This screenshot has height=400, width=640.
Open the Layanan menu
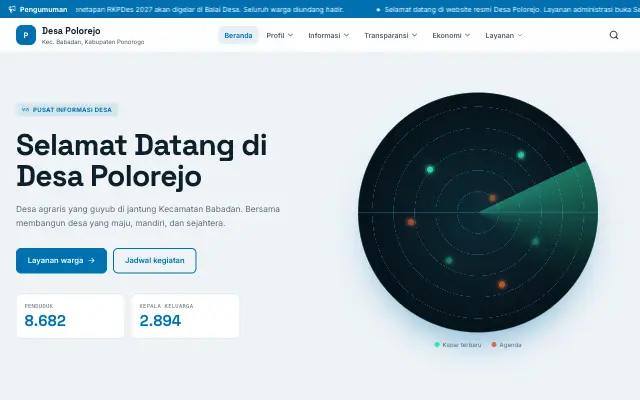click(504, 35)
